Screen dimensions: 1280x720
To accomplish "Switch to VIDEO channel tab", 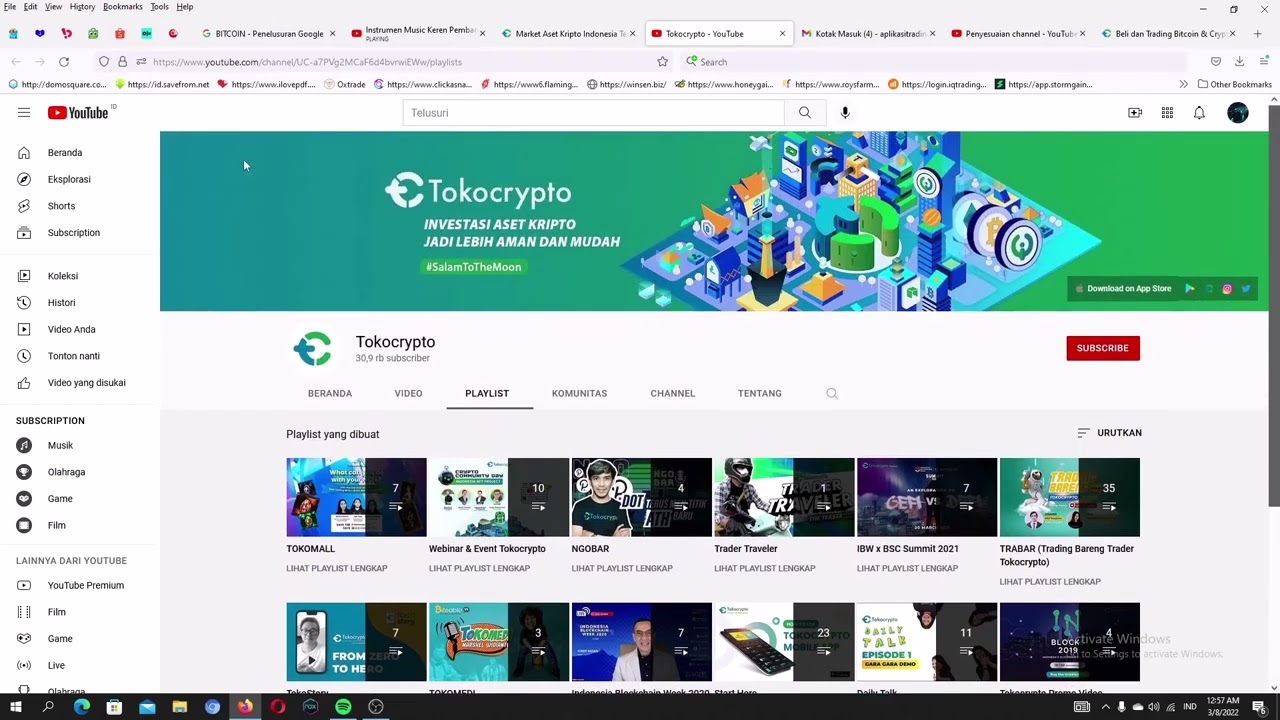I will tap(408, 394).
